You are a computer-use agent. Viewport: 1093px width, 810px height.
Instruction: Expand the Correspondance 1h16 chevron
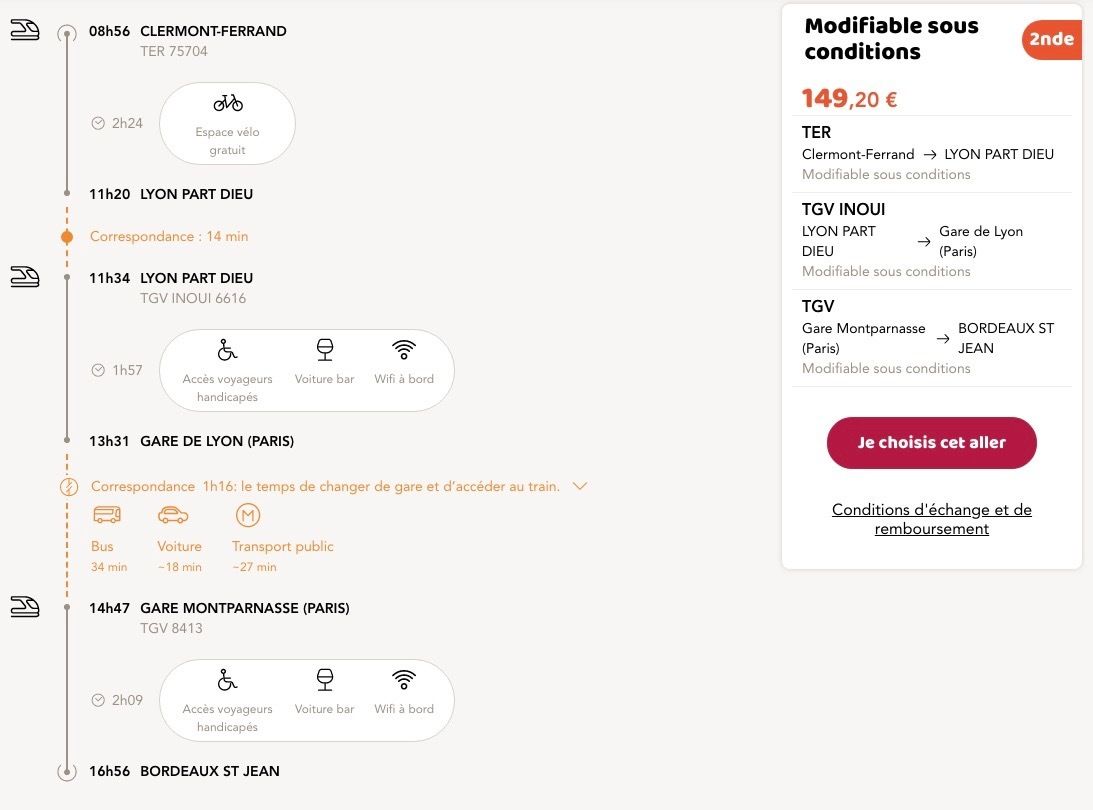pos(579,486)
